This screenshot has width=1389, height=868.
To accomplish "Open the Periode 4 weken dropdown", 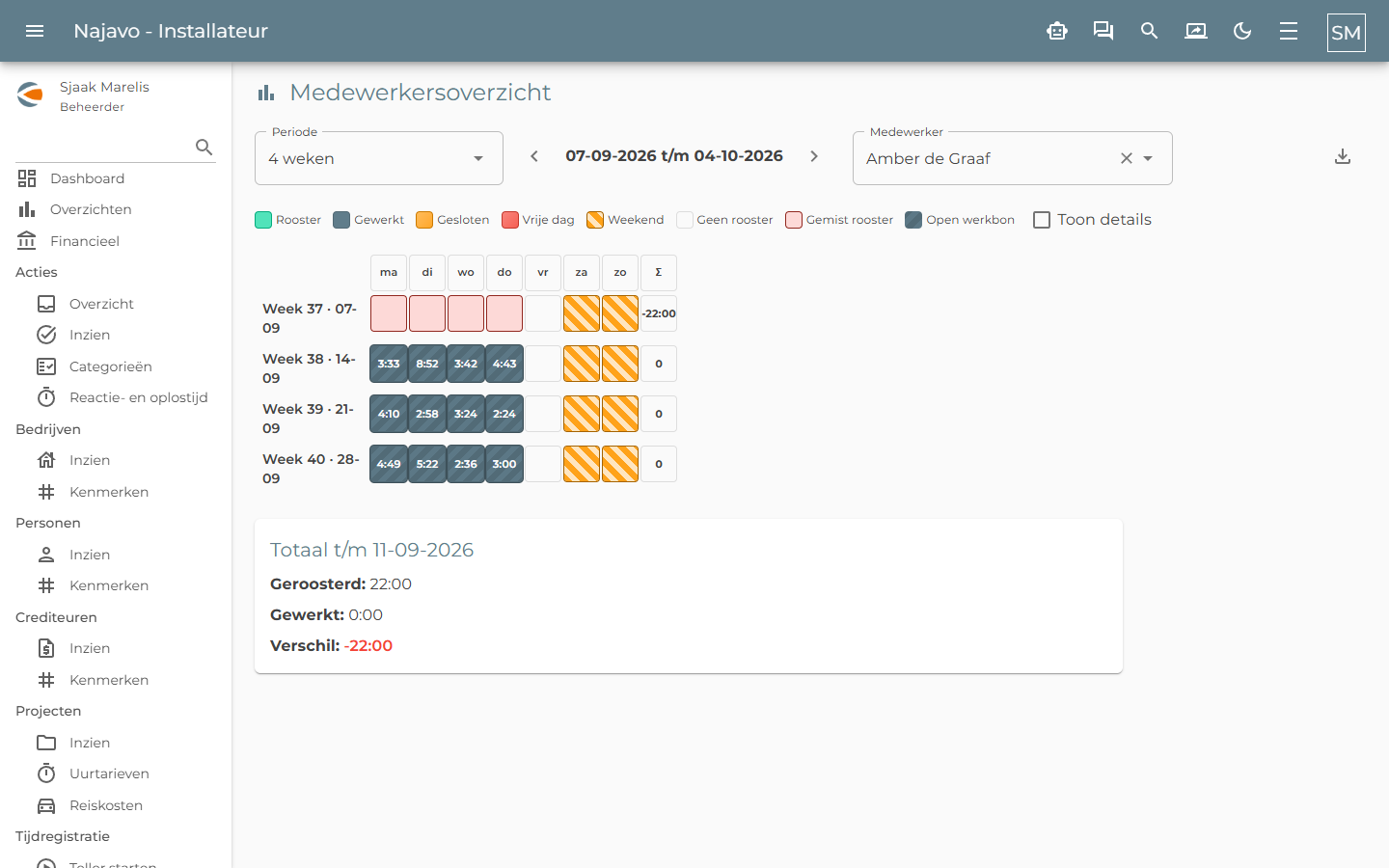I will pos(379,158).
